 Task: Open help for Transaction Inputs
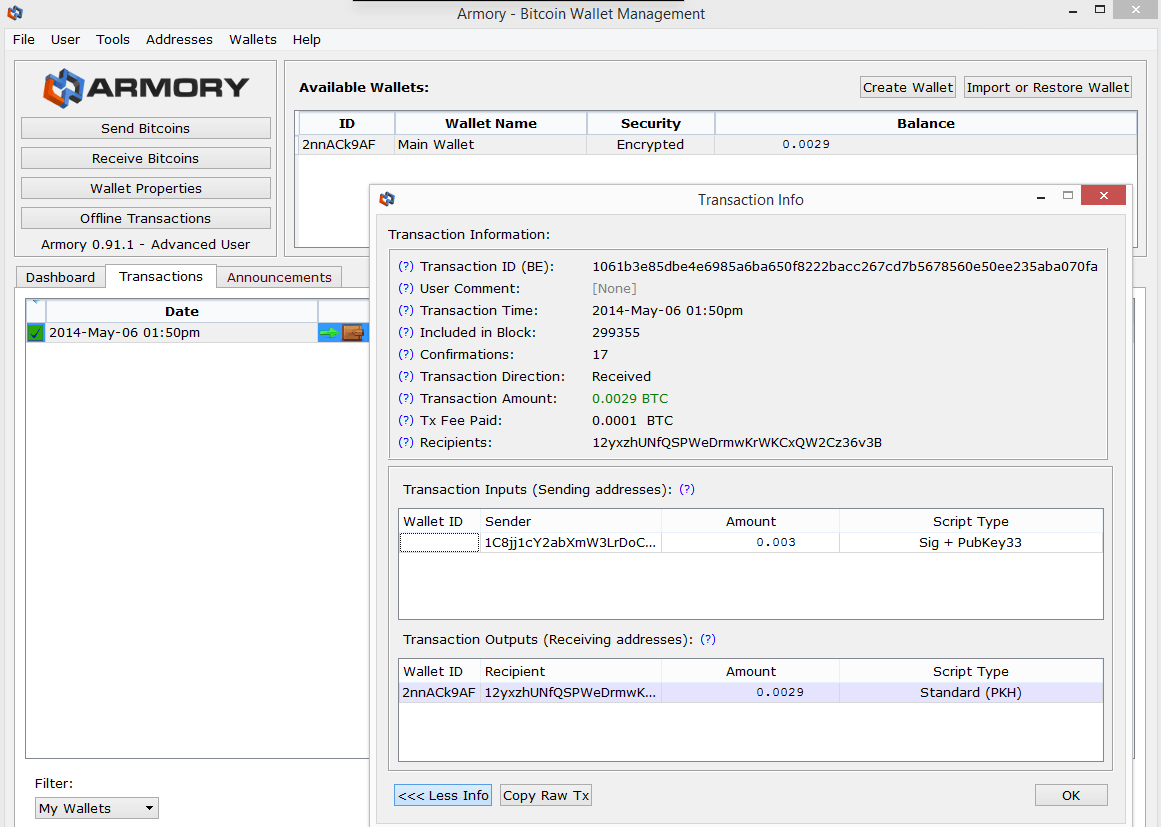pos(687,489)
